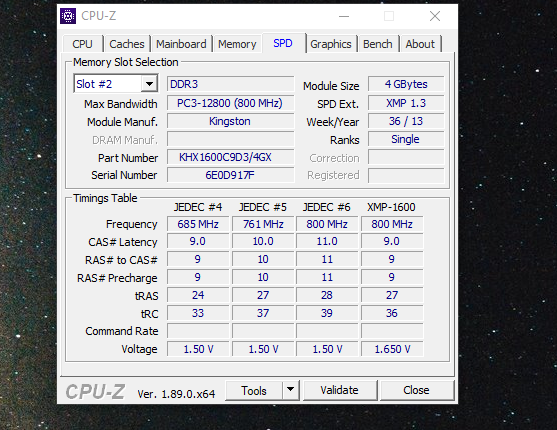Click the XMP-1600 voltage value 1.650 V
Viewport: 557px width, 430px height.
pos(392,349)
